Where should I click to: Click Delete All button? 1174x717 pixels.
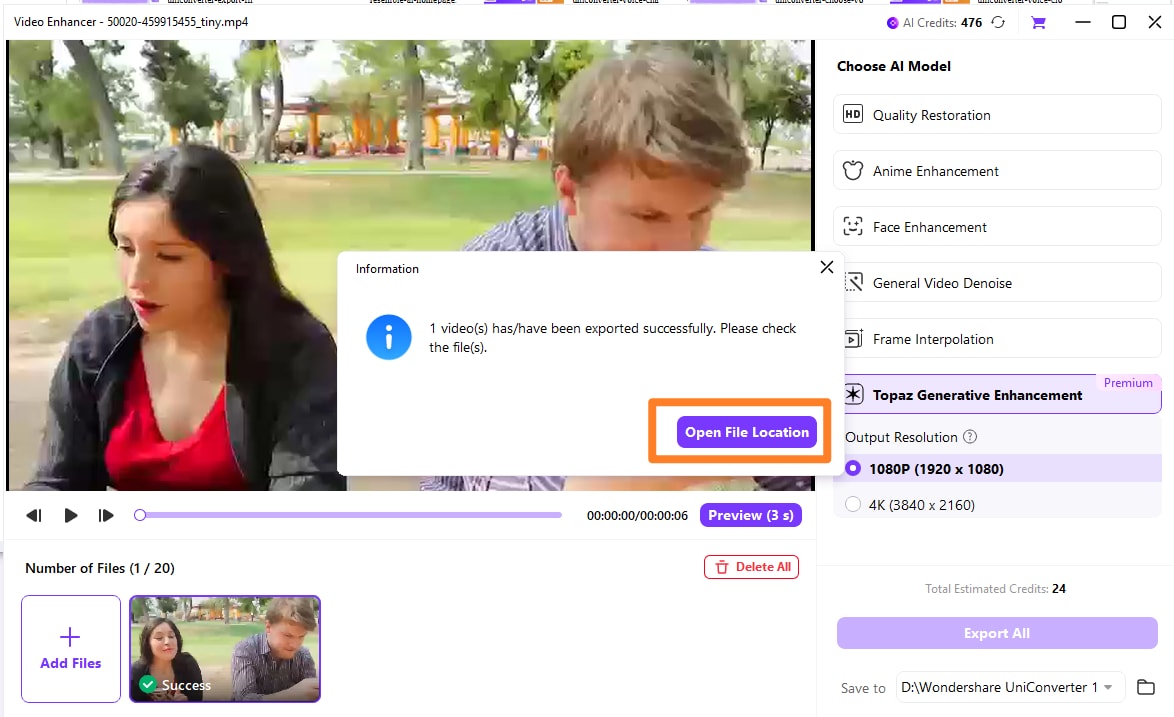[x=751, y=567]
